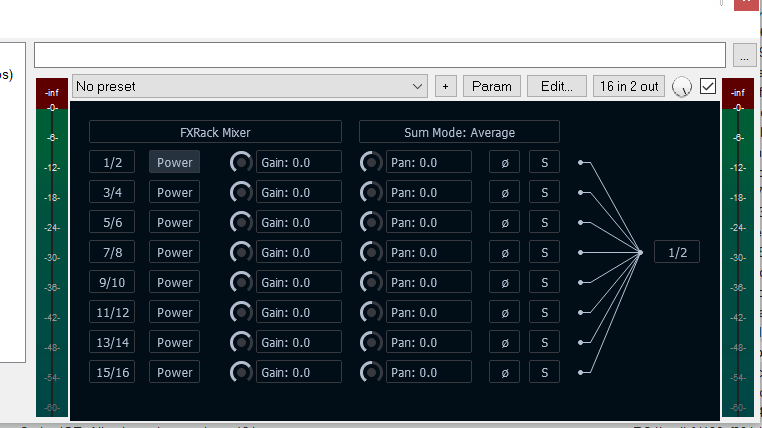
Task: Click the wet/dry mix knob
Action: (x=681, y=87)
